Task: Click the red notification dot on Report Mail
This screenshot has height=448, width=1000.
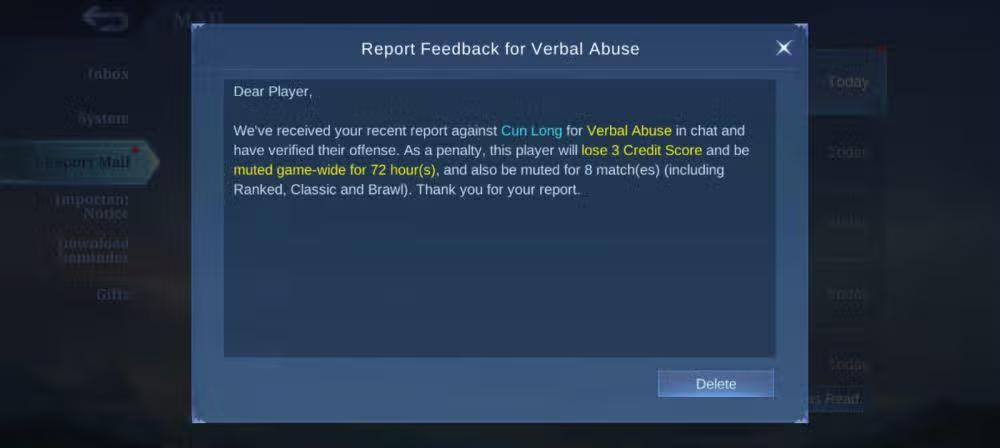Action: click(x=135, y=149)
